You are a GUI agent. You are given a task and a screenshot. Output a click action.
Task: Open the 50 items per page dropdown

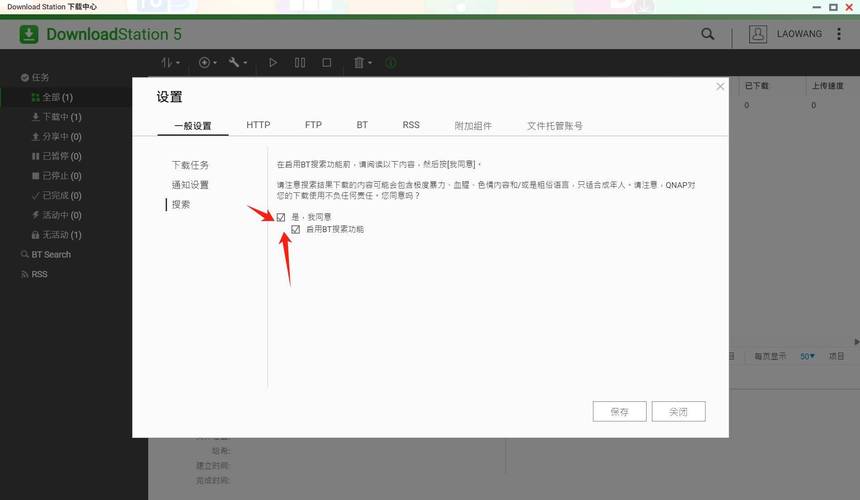(x=807, y=356)
